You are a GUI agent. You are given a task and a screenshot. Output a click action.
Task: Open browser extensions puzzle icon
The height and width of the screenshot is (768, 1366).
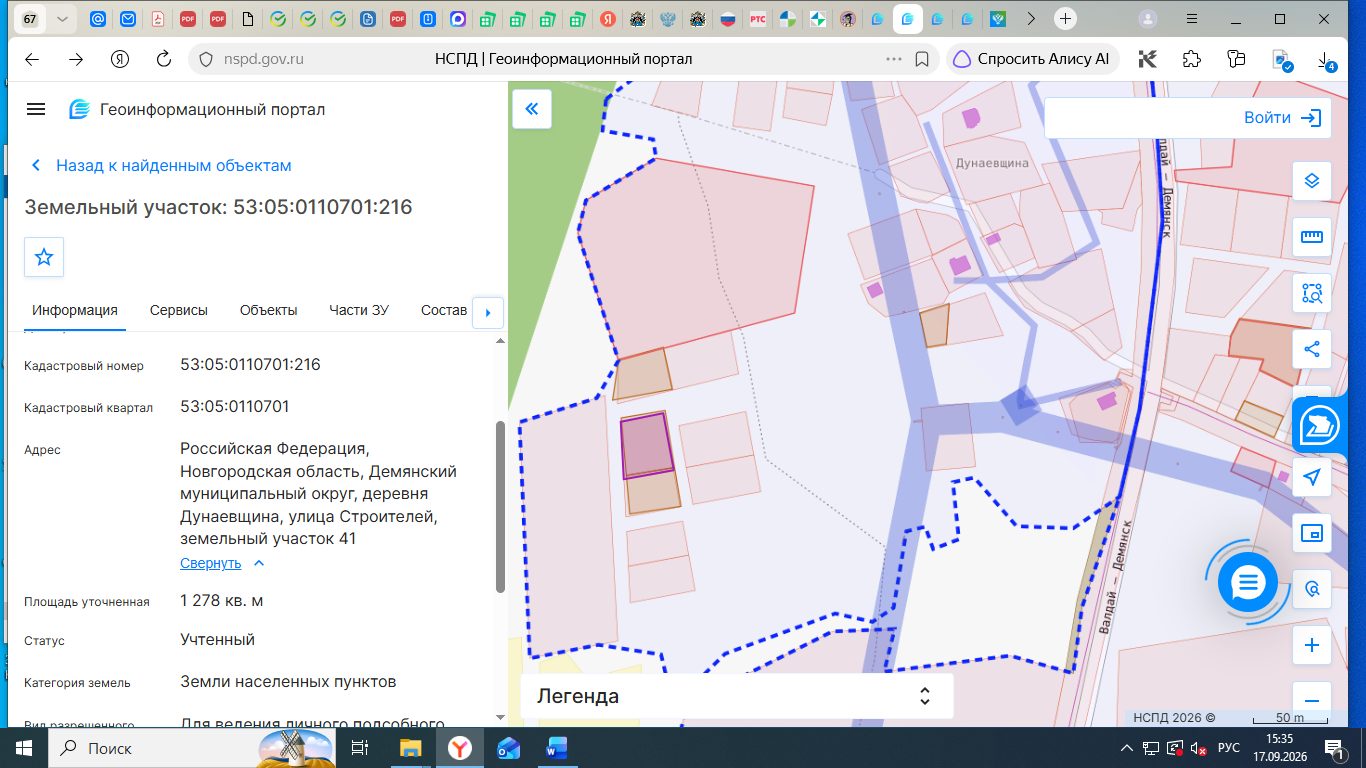tap(1191, 59)
